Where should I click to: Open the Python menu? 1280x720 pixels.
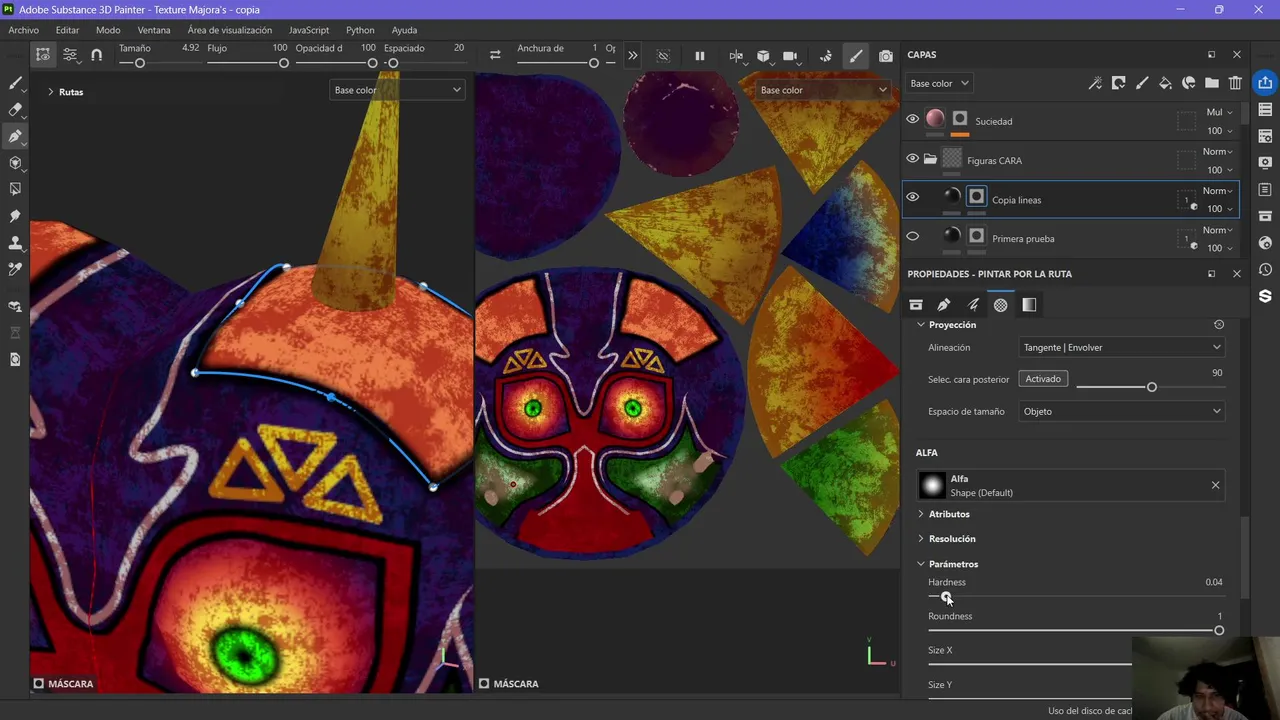360,30
